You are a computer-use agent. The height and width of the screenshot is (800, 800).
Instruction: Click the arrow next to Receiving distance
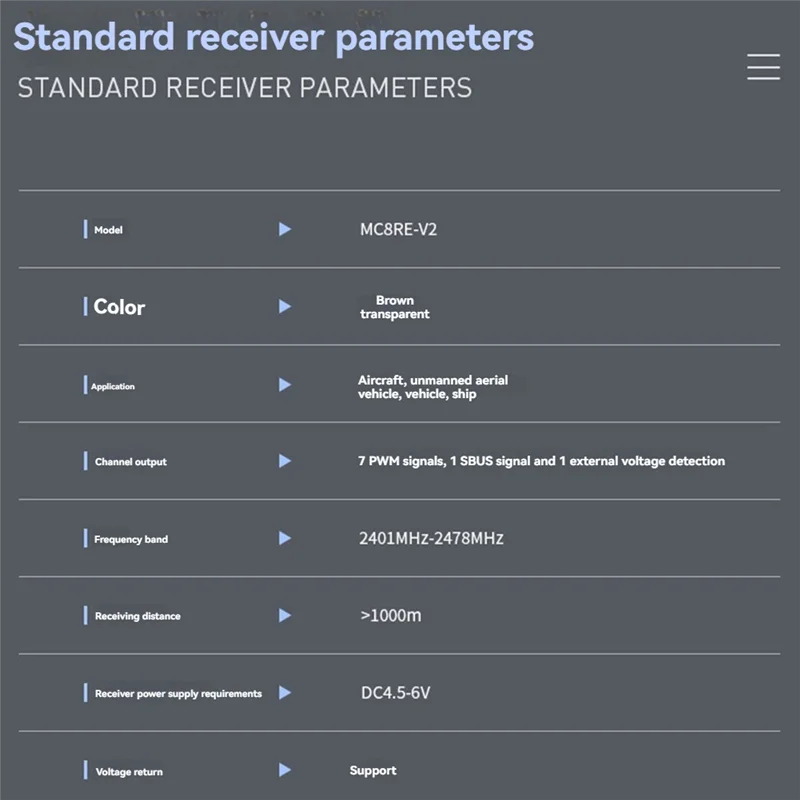285,616
